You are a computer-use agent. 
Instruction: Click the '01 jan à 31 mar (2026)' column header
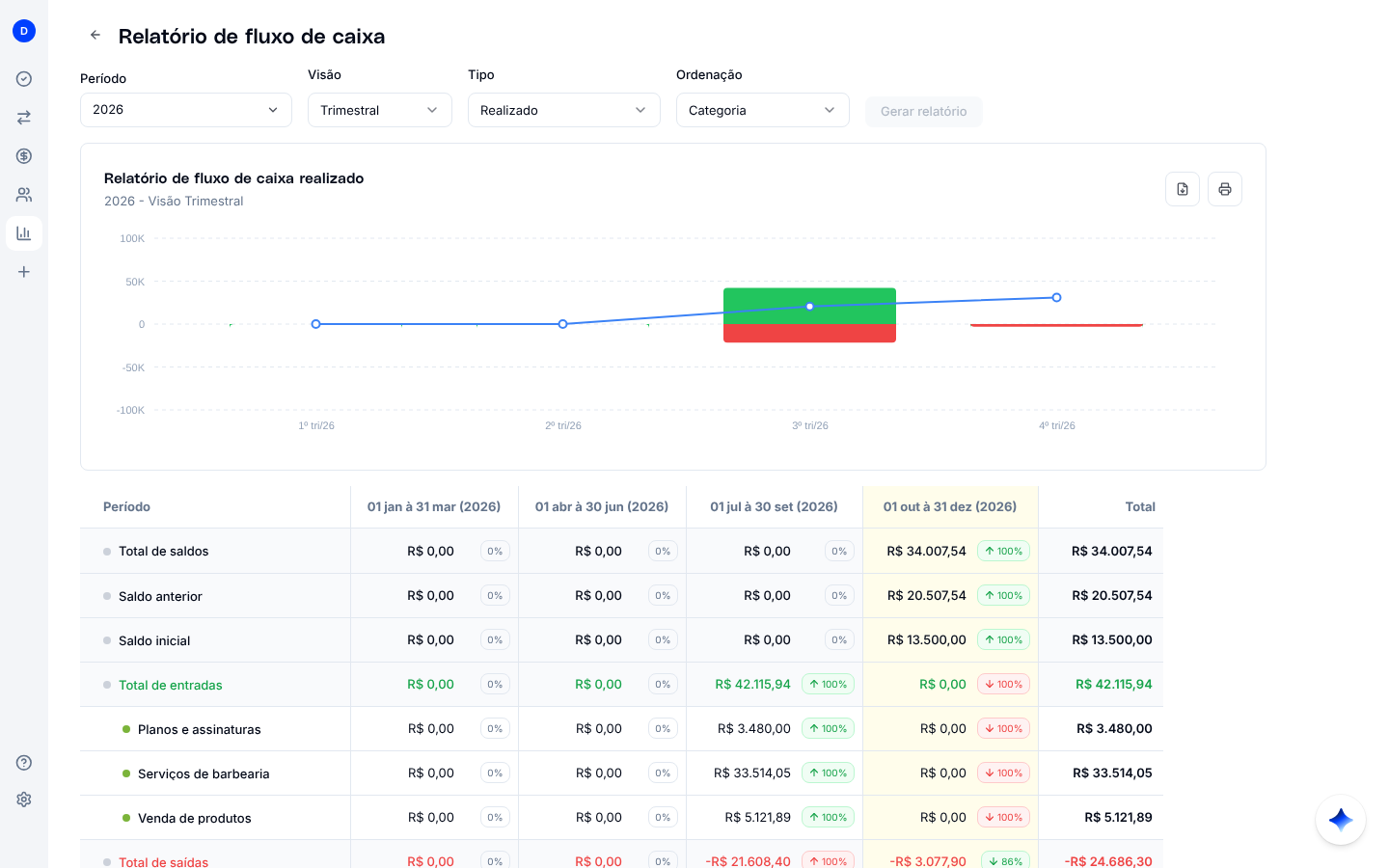click(434, 506)
